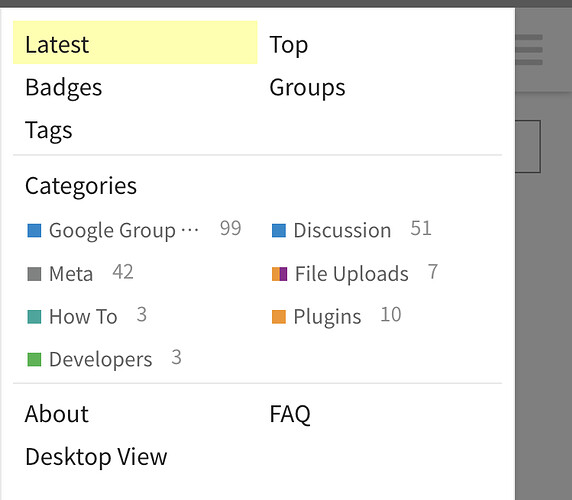
Task: Click the orange-purple File Uploads square
Action: 279,274
